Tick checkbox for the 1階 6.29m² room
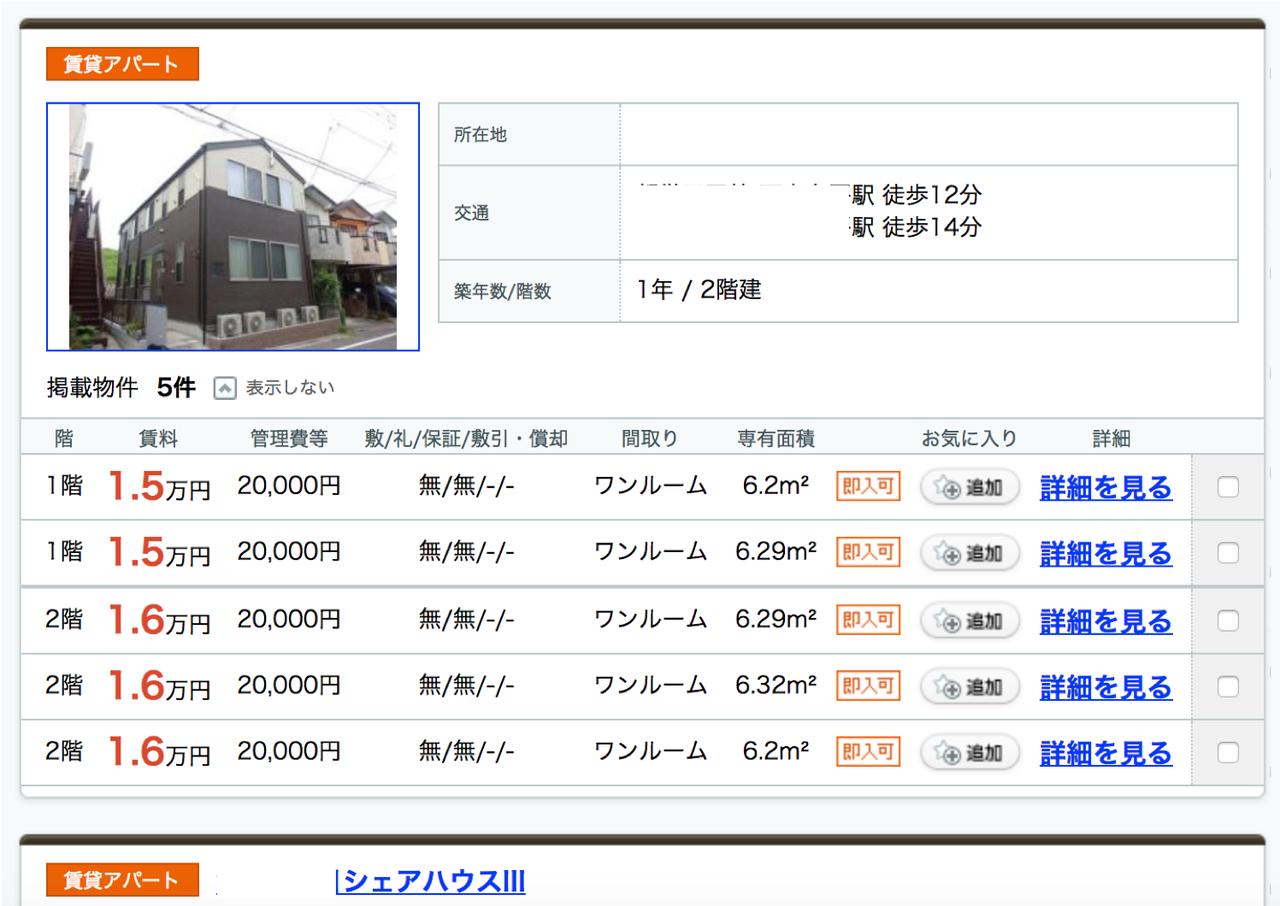This screenshot has height=906, width=1280. coord(1228,553)
